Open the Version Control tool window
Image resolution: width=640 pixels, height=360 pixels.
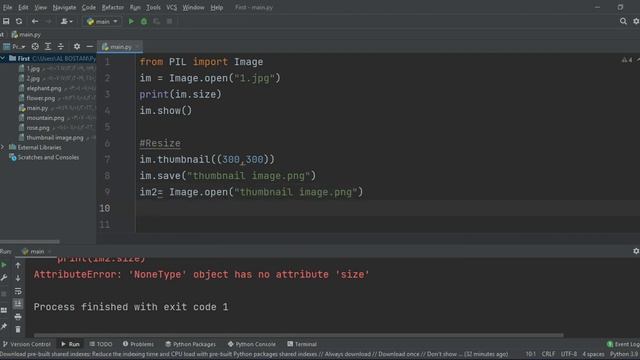pos(27,344)
